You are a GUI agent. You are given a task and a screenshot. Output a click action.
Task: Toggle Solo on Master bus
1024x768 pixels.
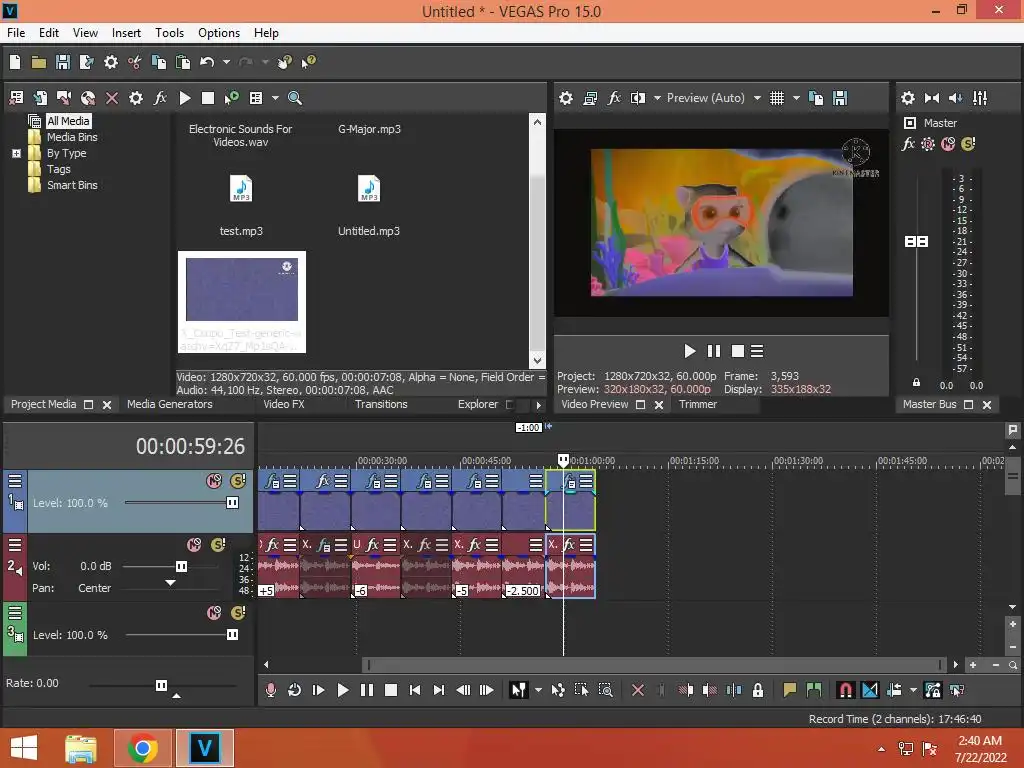pyautogui.click(x=968, y=144)
